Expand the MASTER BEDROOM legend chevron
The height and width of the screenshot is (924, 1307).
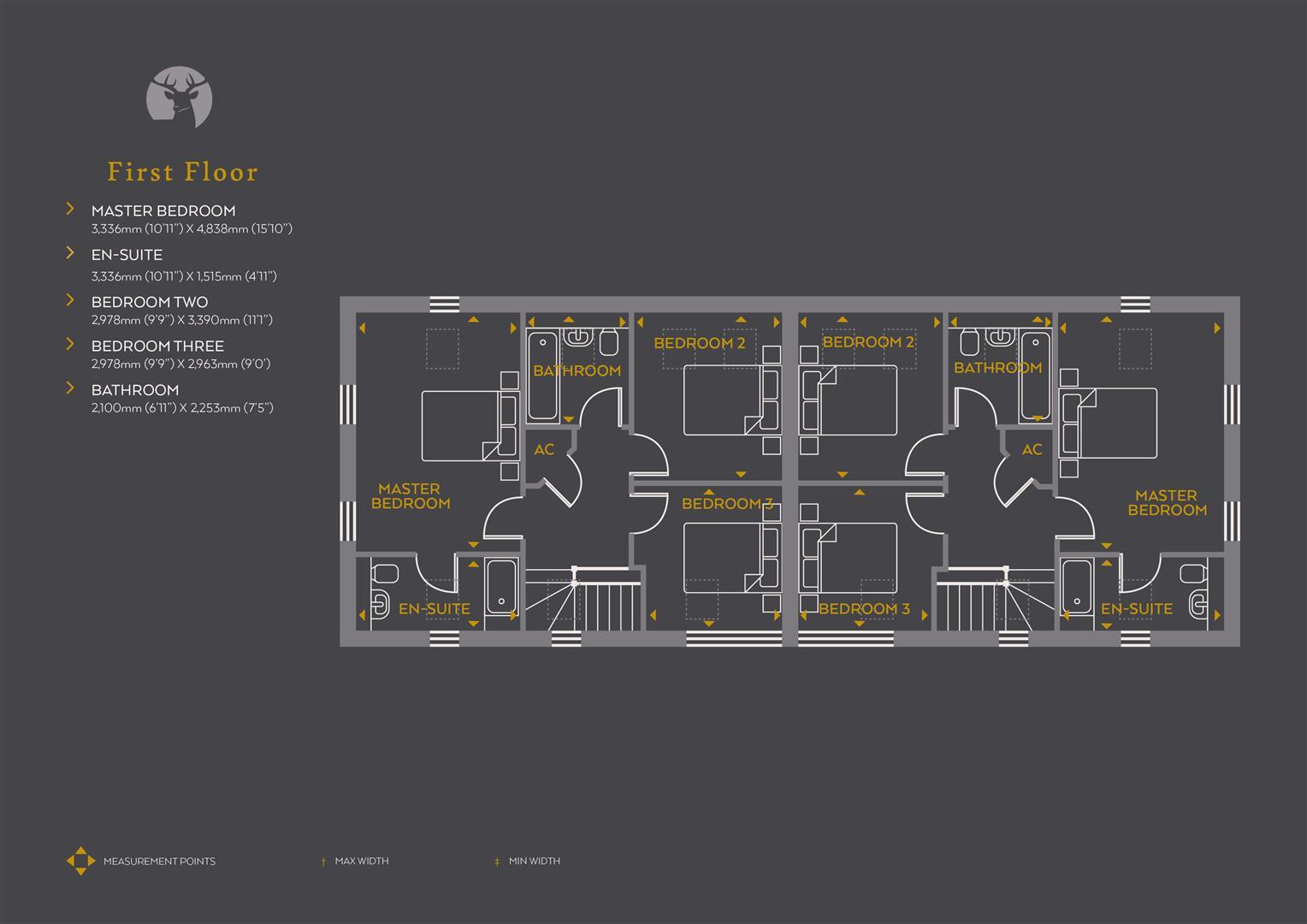(69, 208)
